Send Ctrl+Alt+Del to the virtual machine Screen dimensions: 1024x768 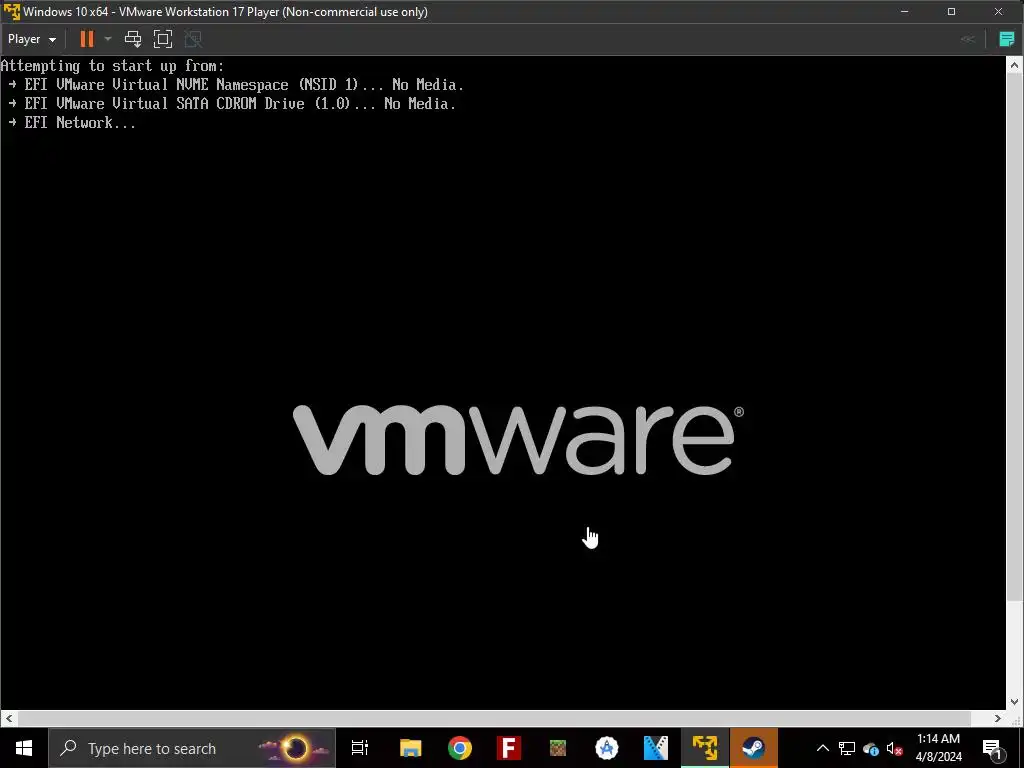click(x=133, y=39)
